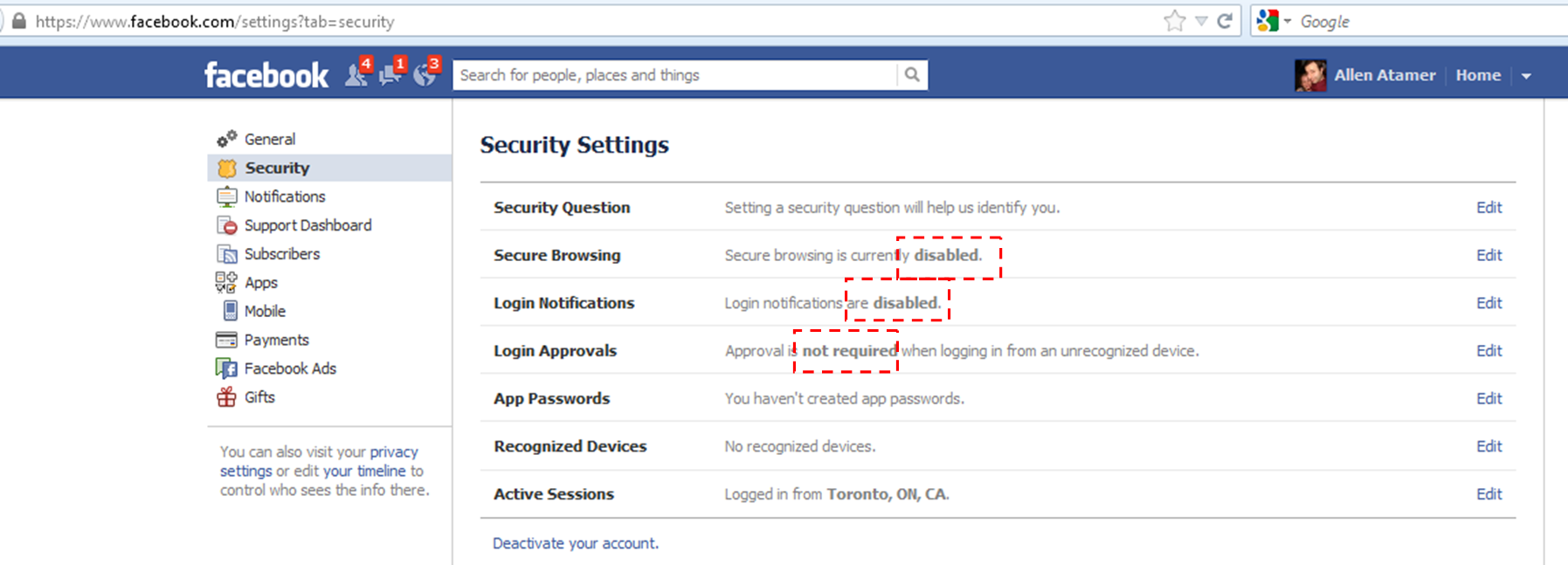Expand URL history dropdown arrow

pos(1201,21)
